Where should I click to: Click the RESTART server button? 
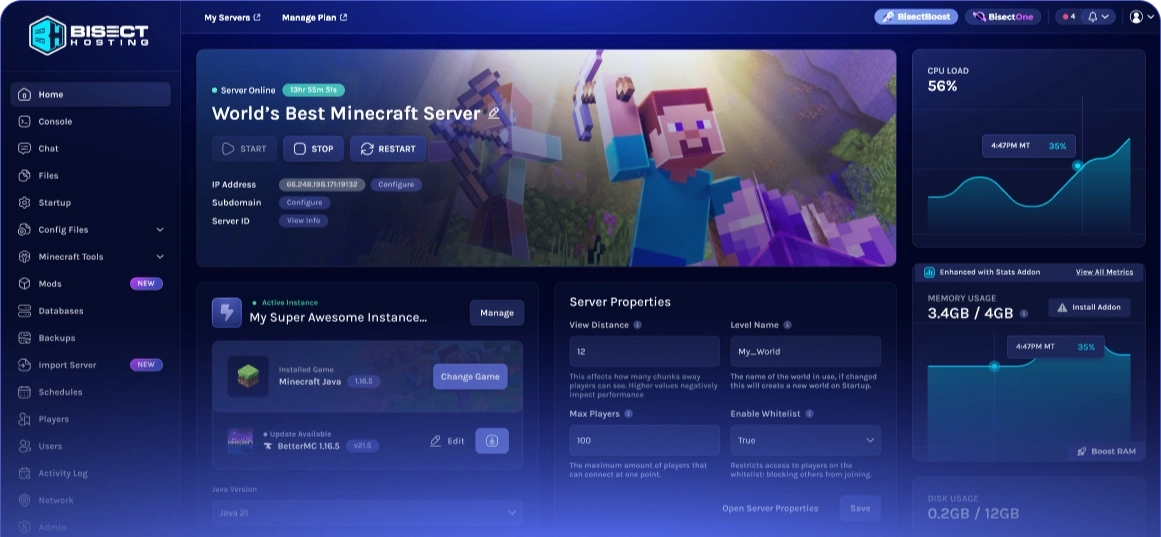(388, 149)
